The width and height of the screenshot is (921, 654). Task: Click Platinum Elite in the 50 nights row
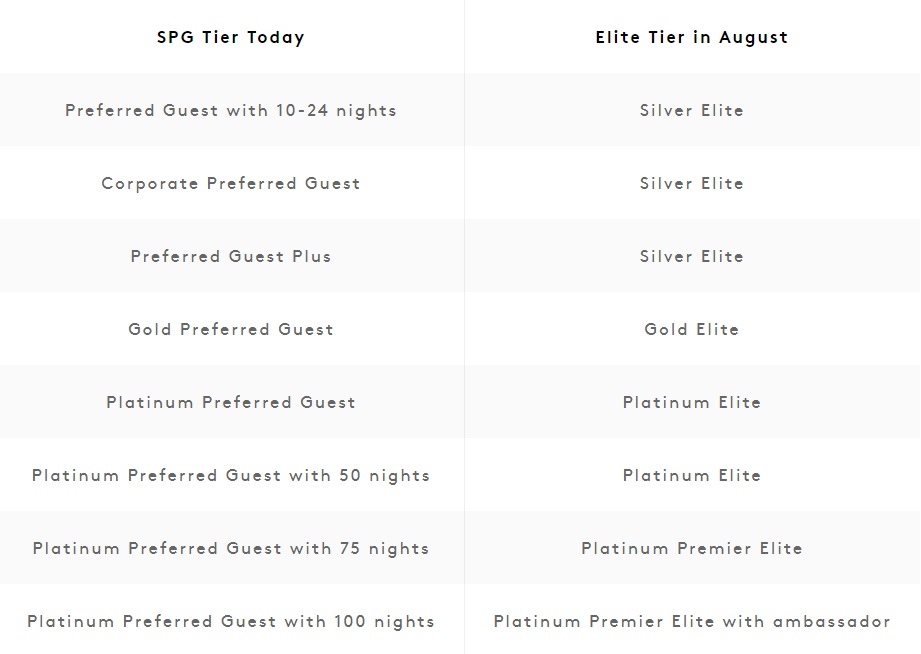pos(692,476)
